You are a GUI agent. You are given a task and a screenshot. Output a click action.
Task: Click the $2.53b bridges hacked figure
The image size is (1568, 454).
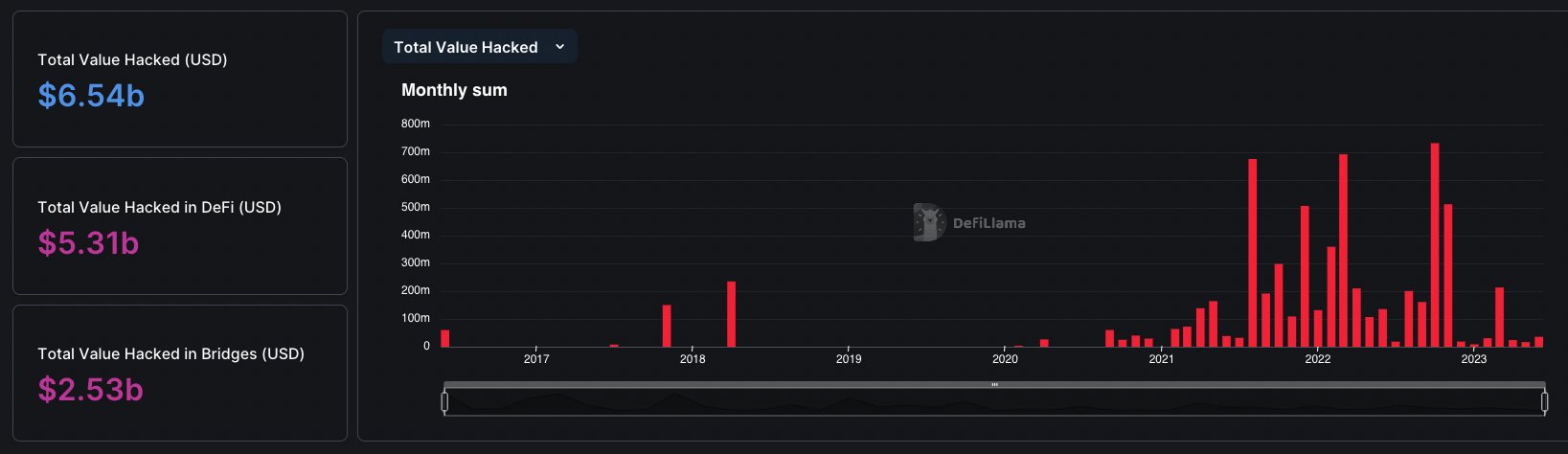[x=90, y=390]
